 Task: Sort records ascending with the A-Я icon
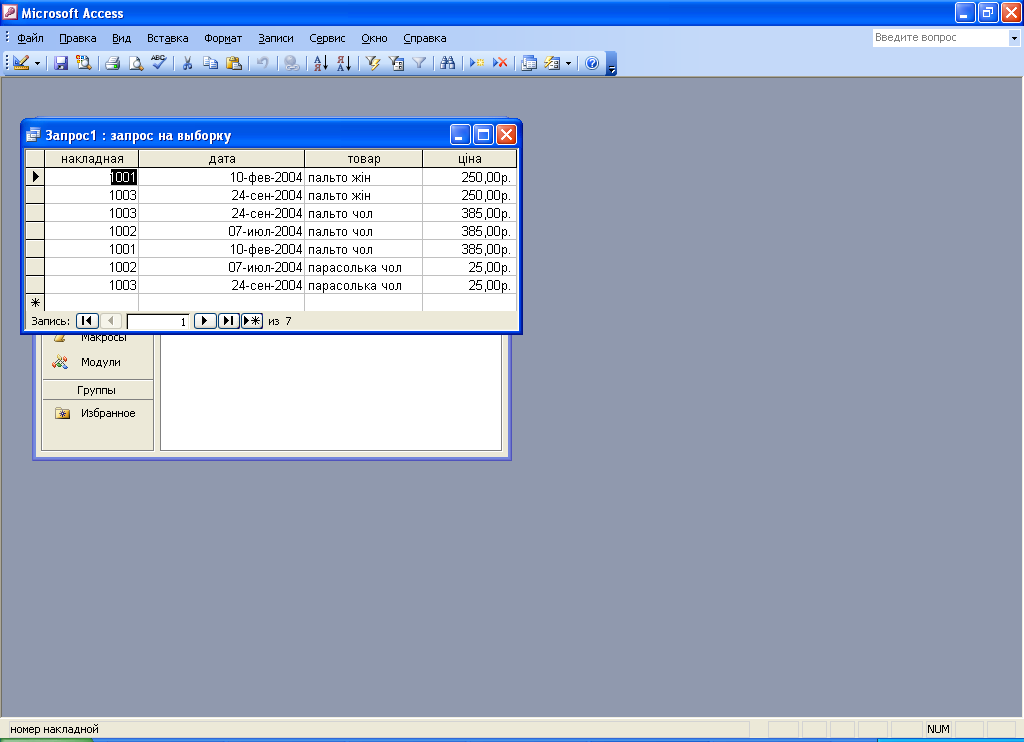pos(321,63)
